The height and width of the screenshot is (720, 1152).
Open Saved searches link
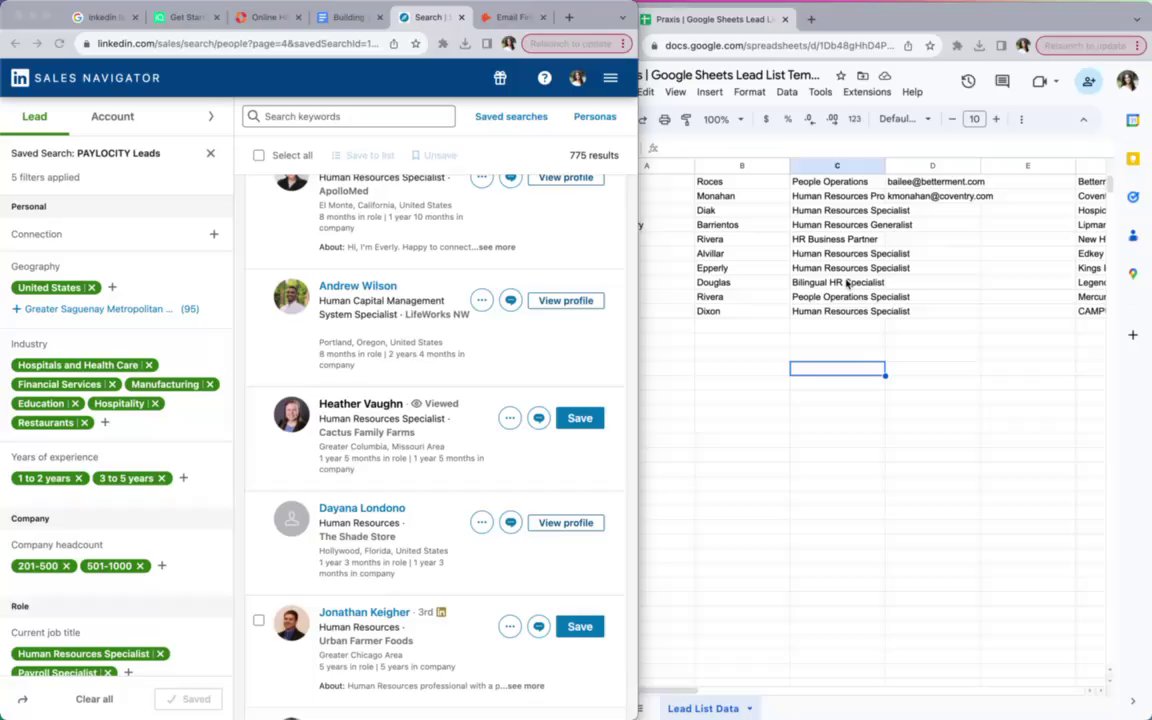click(511, 117)
